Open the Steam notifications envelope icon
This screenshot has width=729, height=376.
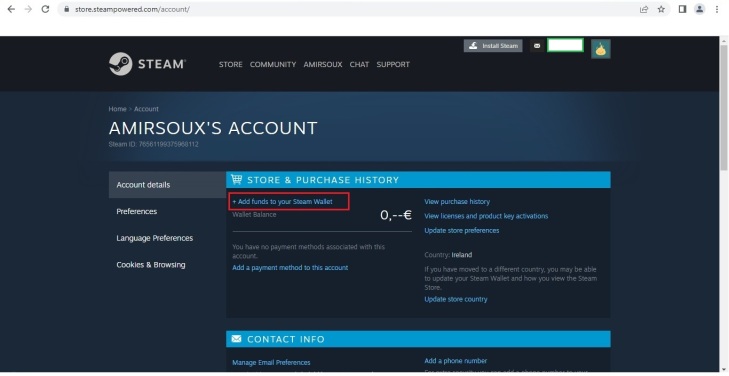pyautogui.click(x=537, y=46)
